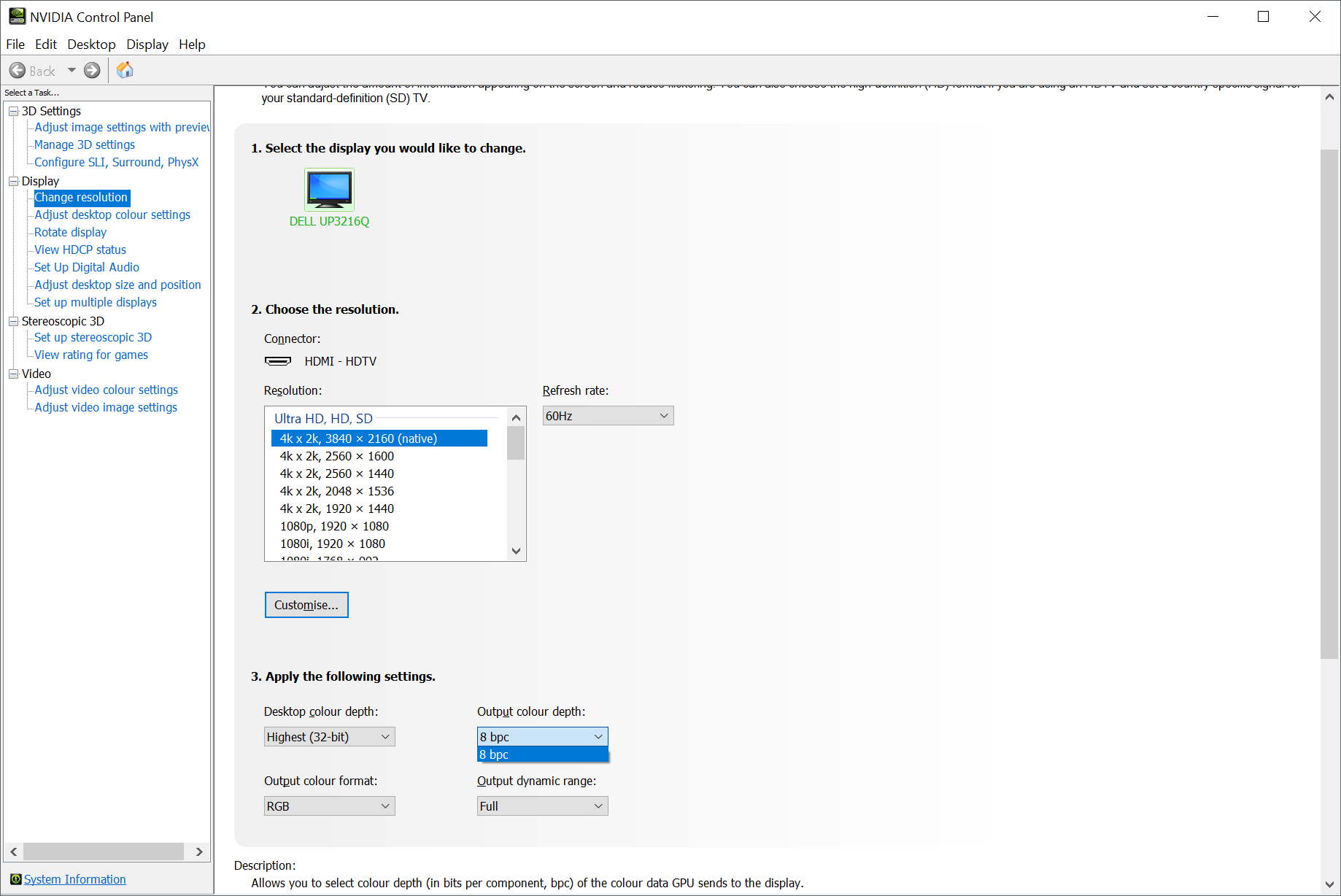Screen dimensions: 1341x896
Task: Open the Display menu
Action: 147,45
